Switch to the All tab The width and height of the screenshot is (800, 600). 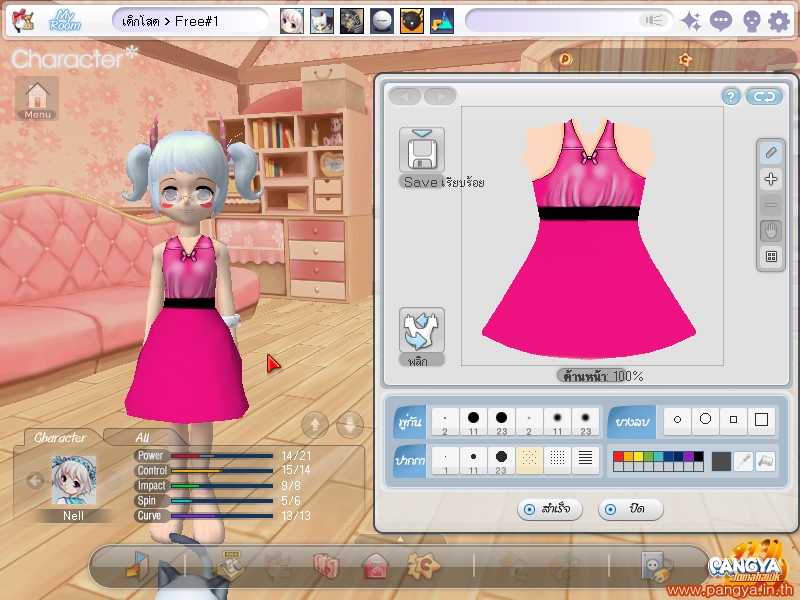[x=142, y=437]
